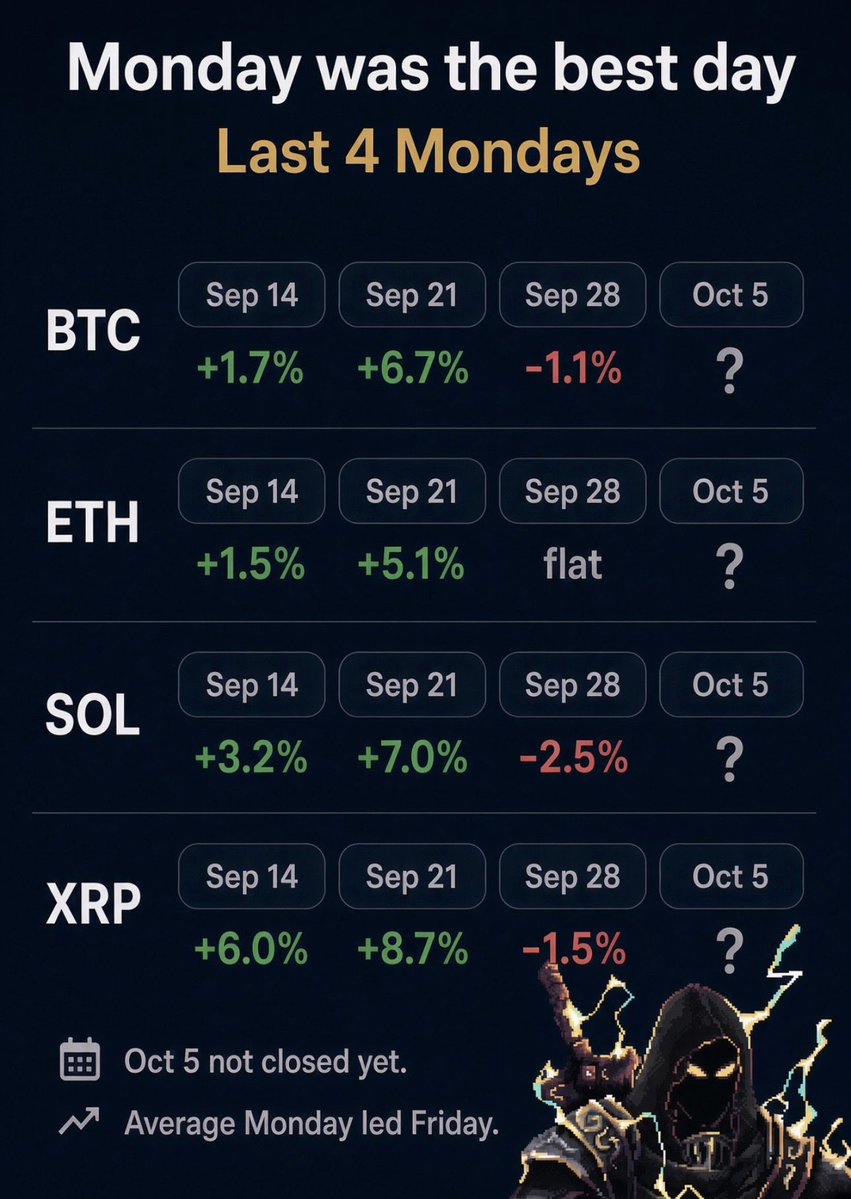Click the calendar icon beside Oct 5 note

tap(80, 1059)
